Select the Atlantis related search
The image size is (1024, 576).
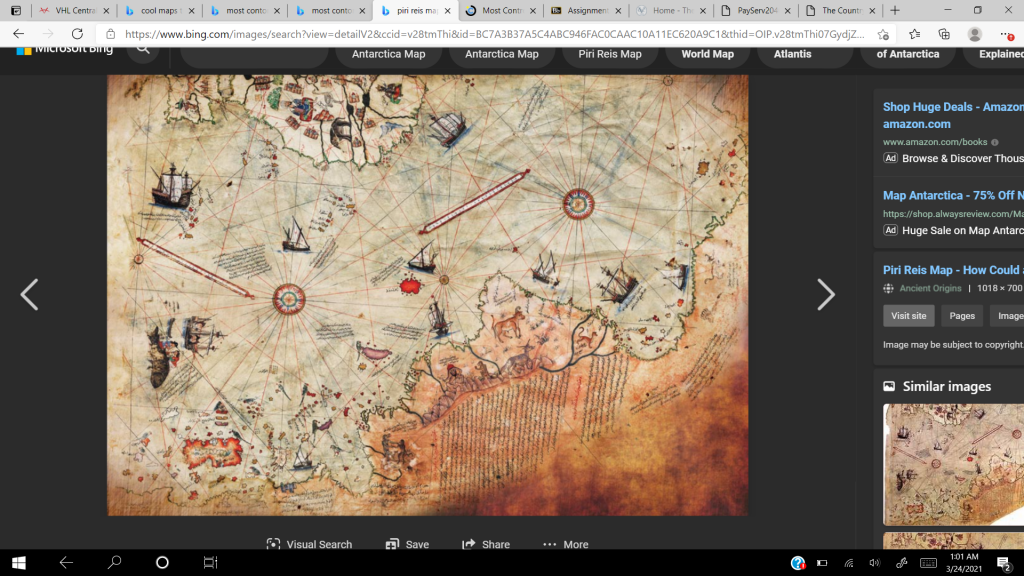pyautogui.click(x=803, y=54)
